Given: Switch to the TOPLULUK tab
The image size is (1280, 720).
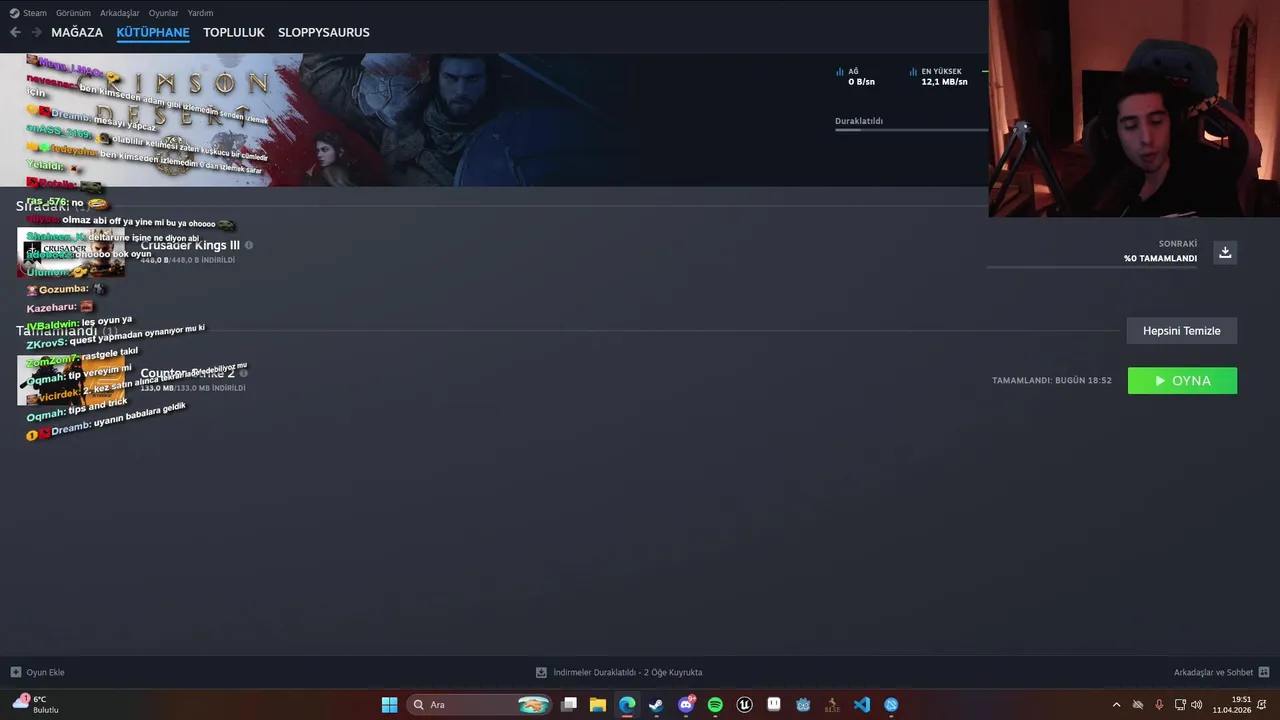Looking at the screenshot, I should coord(234,32).
